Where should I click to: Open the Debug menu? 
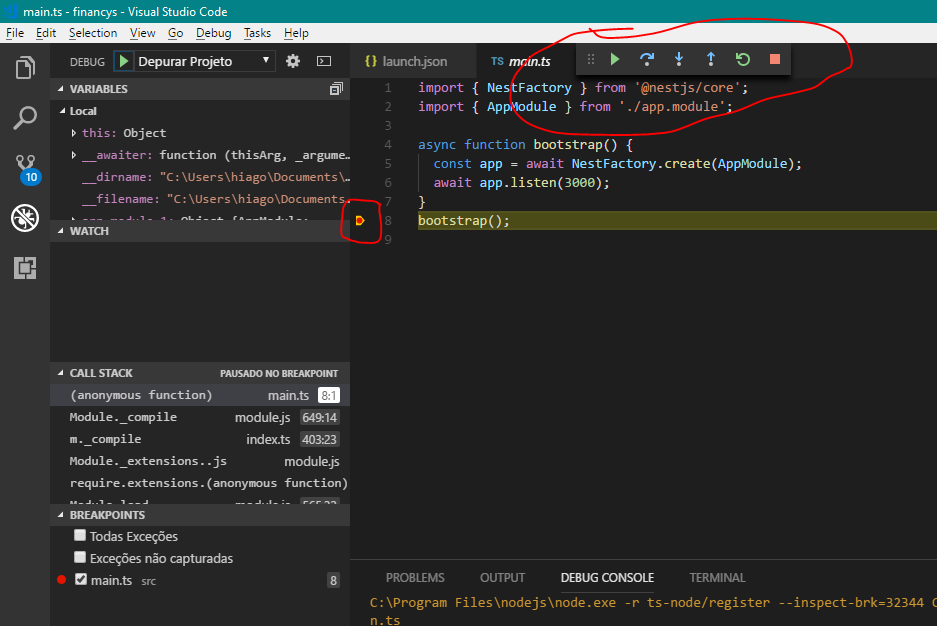click(x=213, y=33)
